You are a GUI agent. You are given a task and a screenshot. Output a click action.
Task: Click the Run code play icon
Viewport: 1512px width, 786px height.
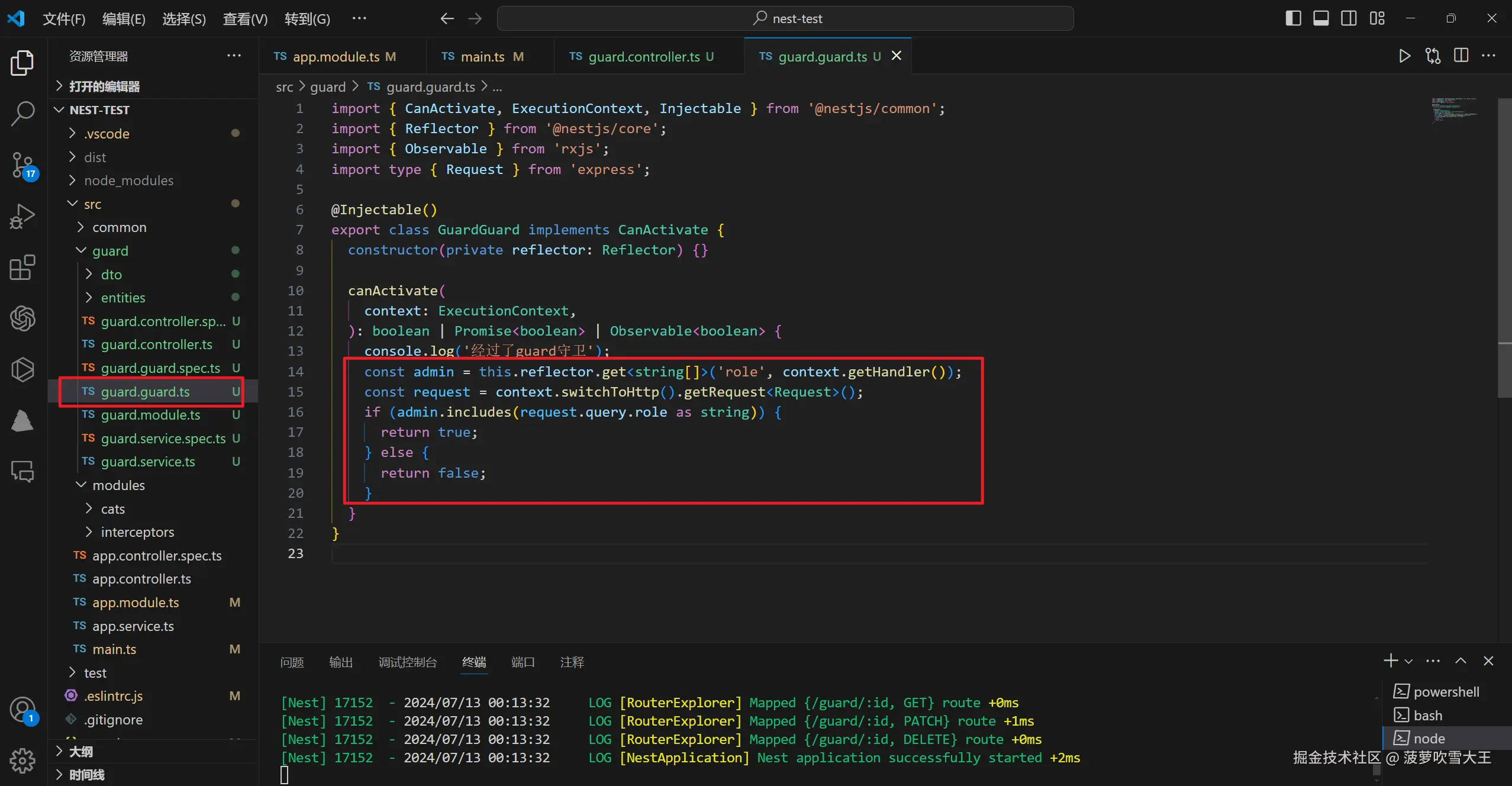(1404, 56)
